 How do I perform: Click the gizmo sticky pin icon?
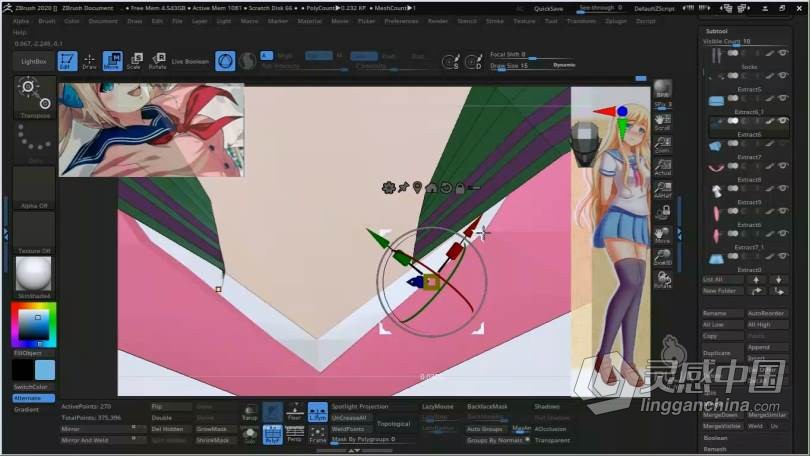403,187
